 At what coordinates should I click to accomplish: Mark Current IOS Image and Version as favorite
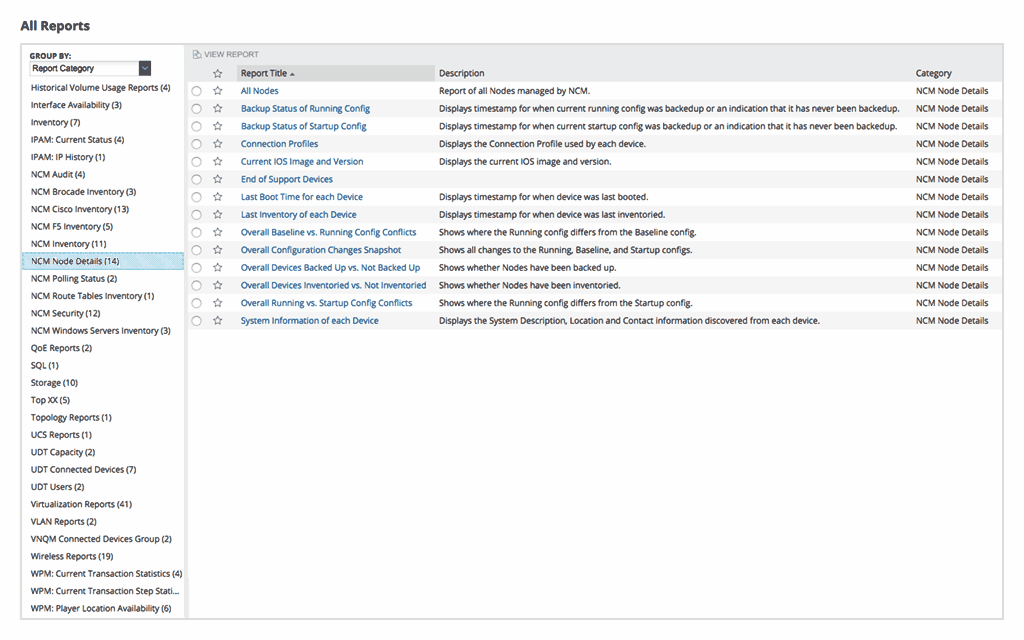(217, 161)
